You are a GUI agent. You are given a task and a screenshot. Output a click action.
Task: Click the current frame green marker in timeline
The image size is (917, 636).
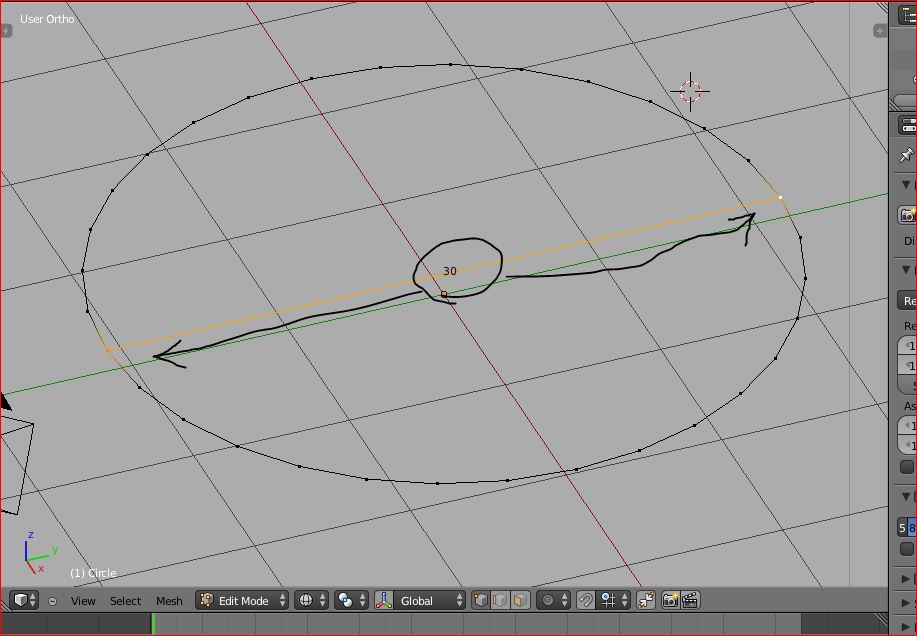pos(153,624)
